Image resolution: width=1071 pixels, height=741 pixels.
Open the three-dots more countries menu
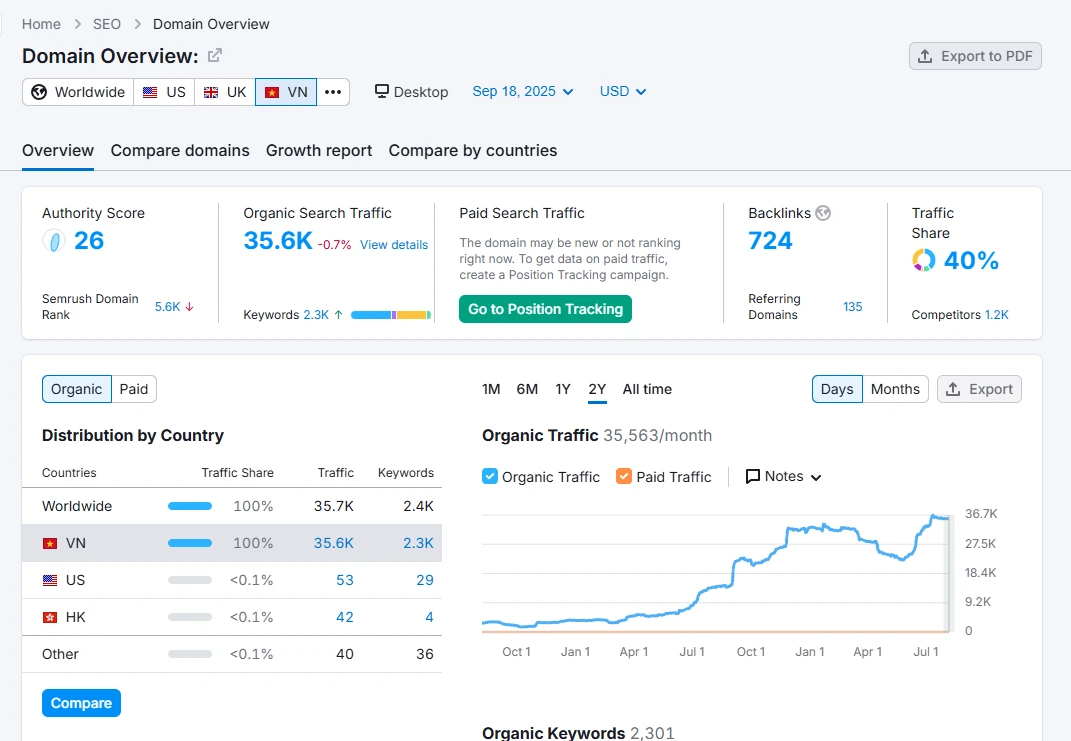333,92
